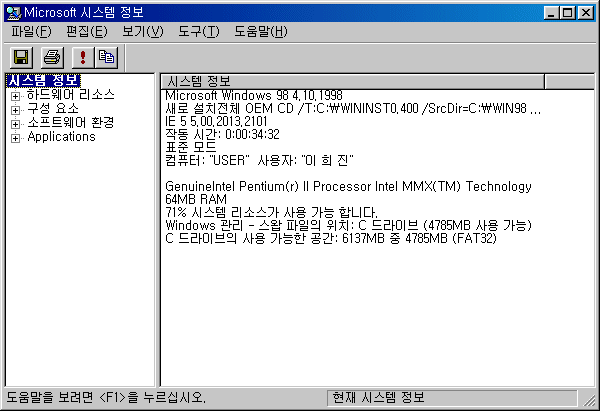Click the GenuineIntel Pentium(r) II Processor line
Image resolution: width=600 pixels, height=411 pixels.
(348, 186)
